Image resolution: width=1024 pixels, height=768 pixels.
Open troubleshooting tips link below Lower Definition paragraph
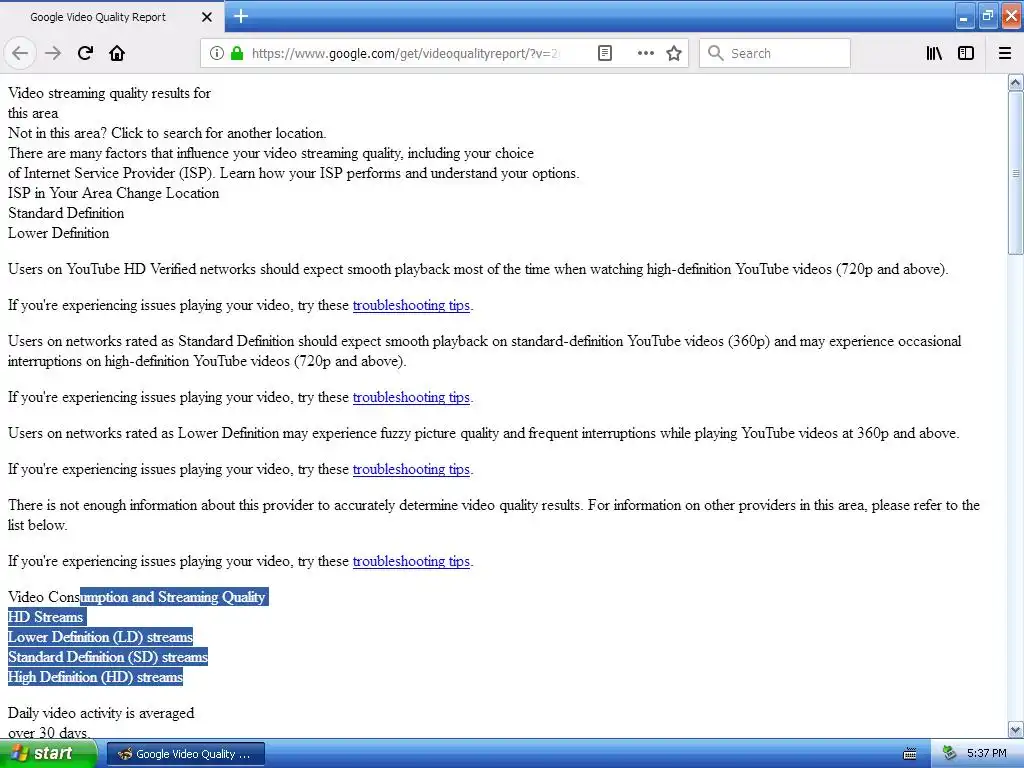pyautogui.click(x=411, y=469)
